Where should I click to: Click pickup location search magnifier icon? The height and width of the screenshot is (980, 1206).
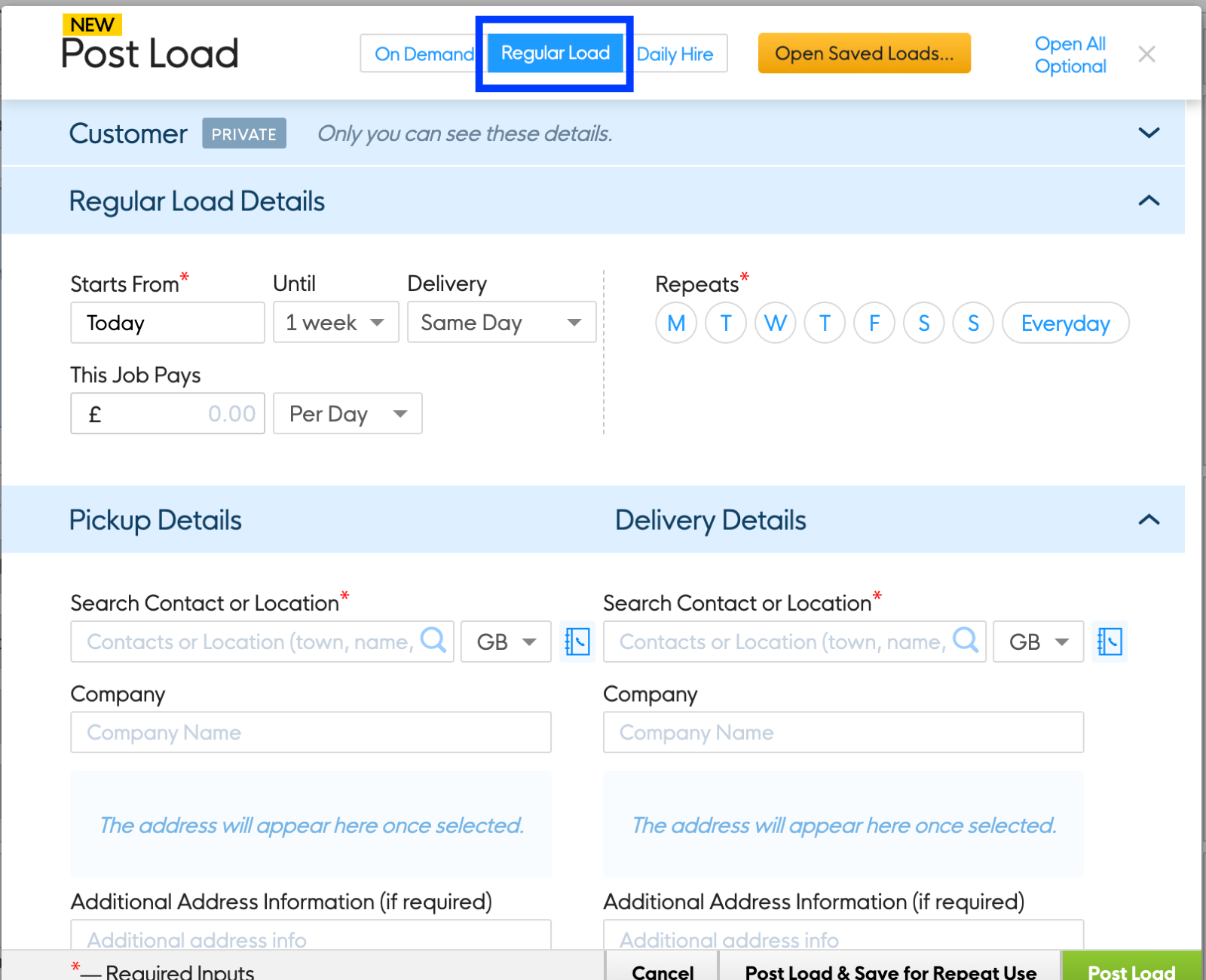click(x=433, y=640)
